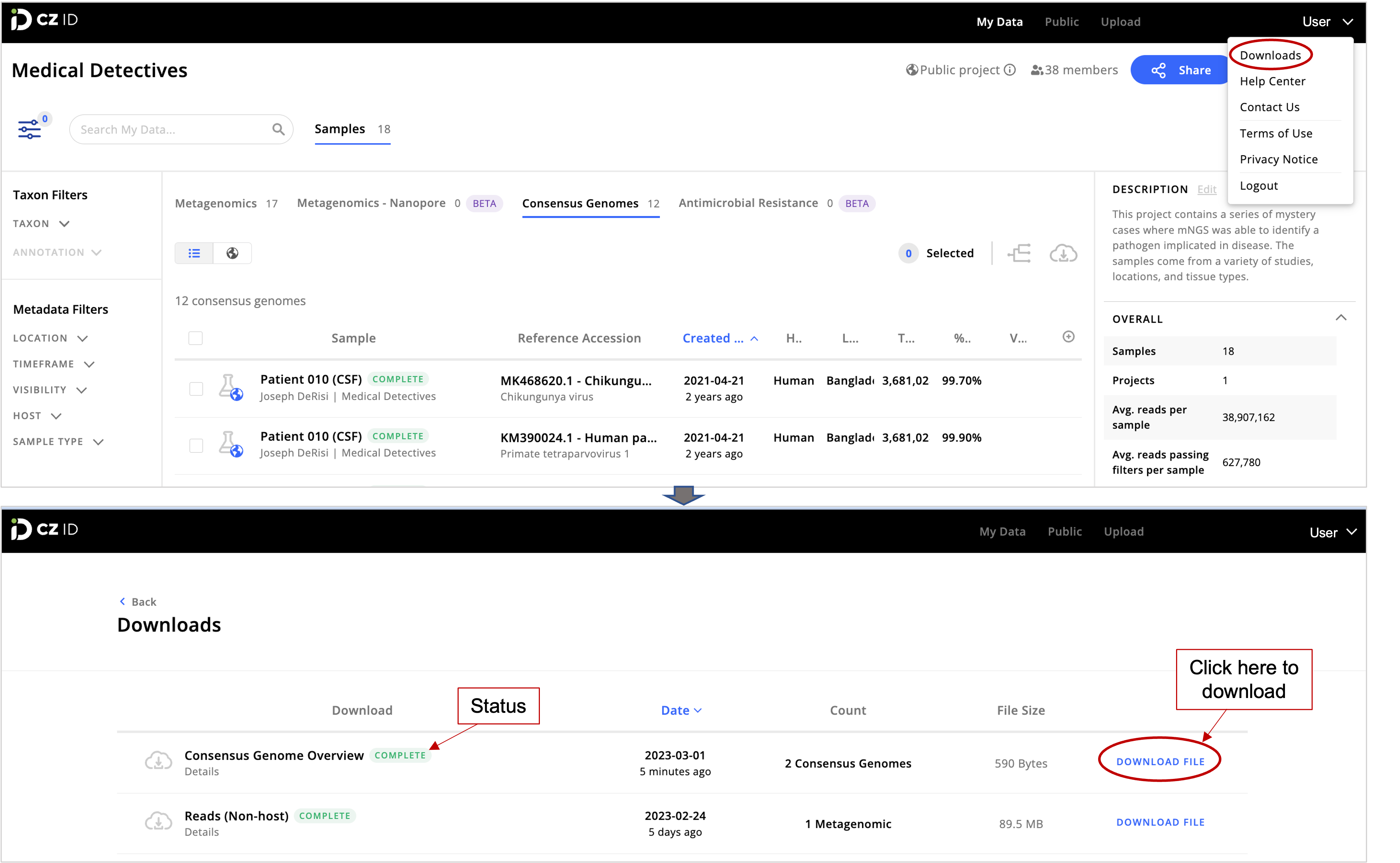
Task: Click the Public project info icon
Action: (x=1010, y=70)
